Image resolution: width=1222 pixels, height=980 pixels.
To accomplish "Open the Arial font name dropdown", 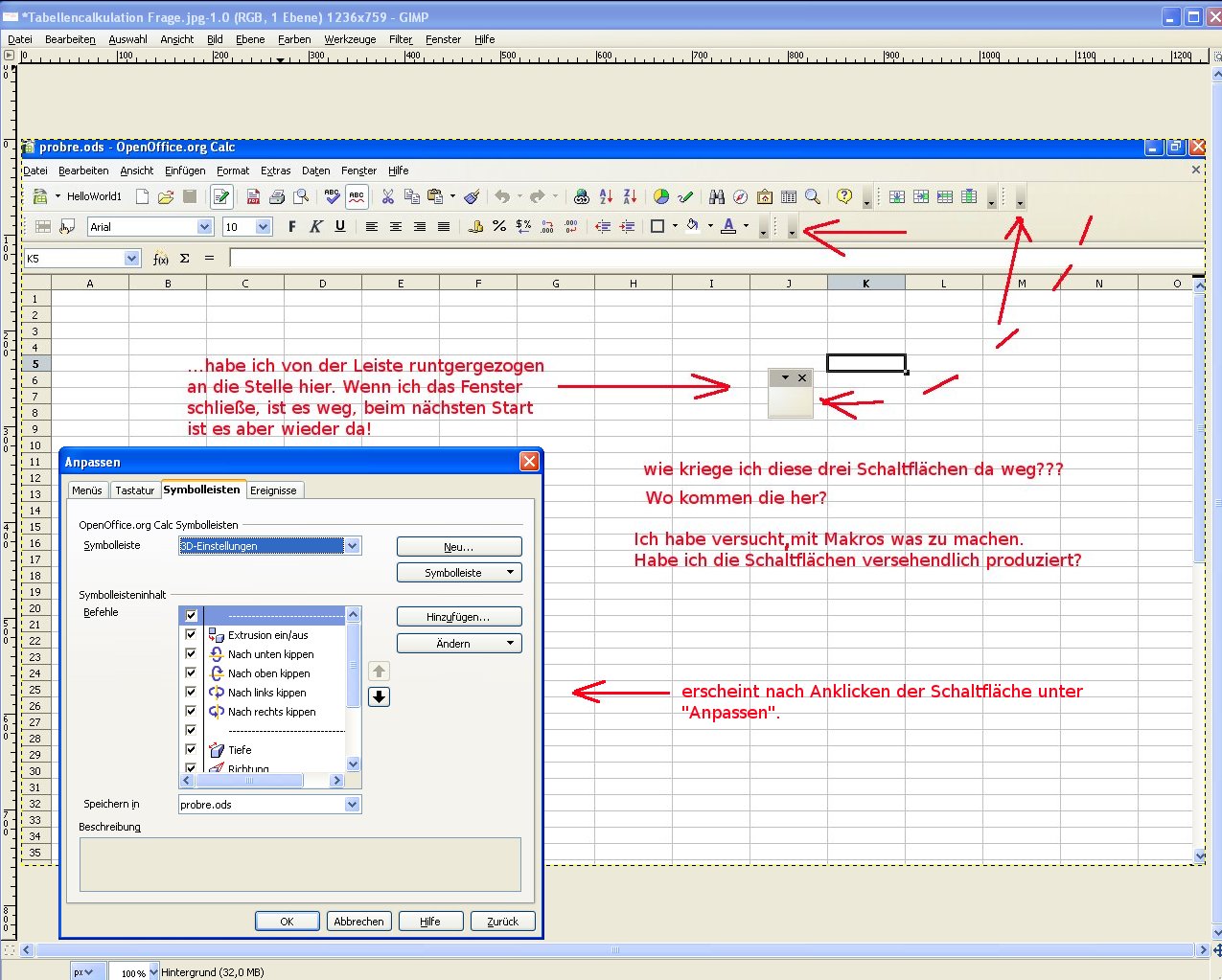I will tap(204, 227).
